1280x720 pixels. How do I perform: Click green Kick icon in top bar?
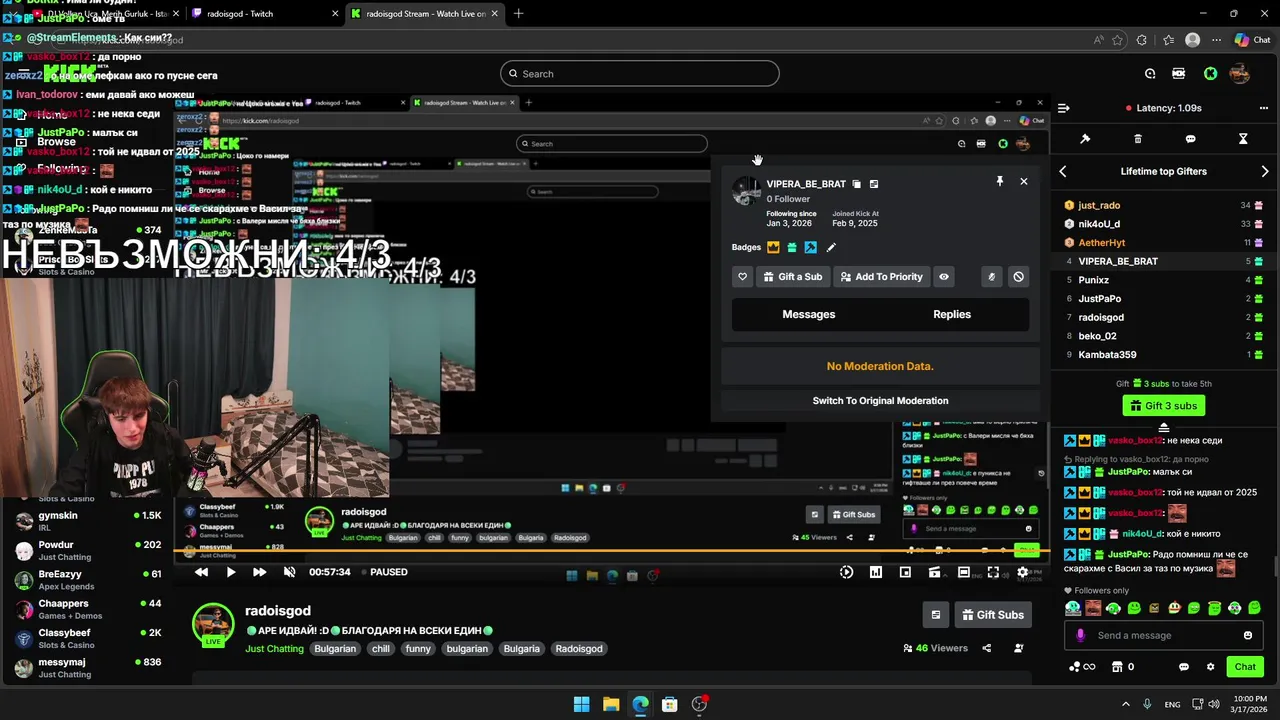tap(1210, 73)
